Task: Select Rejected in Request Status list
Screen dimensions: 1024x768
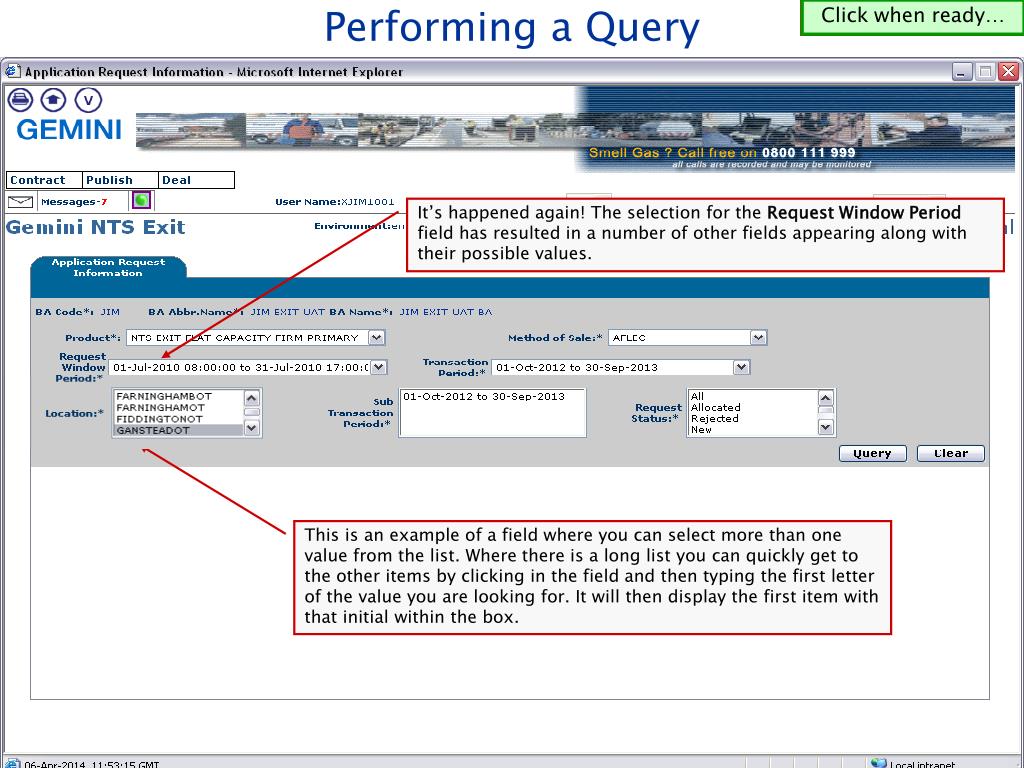Action: (752, 419)
